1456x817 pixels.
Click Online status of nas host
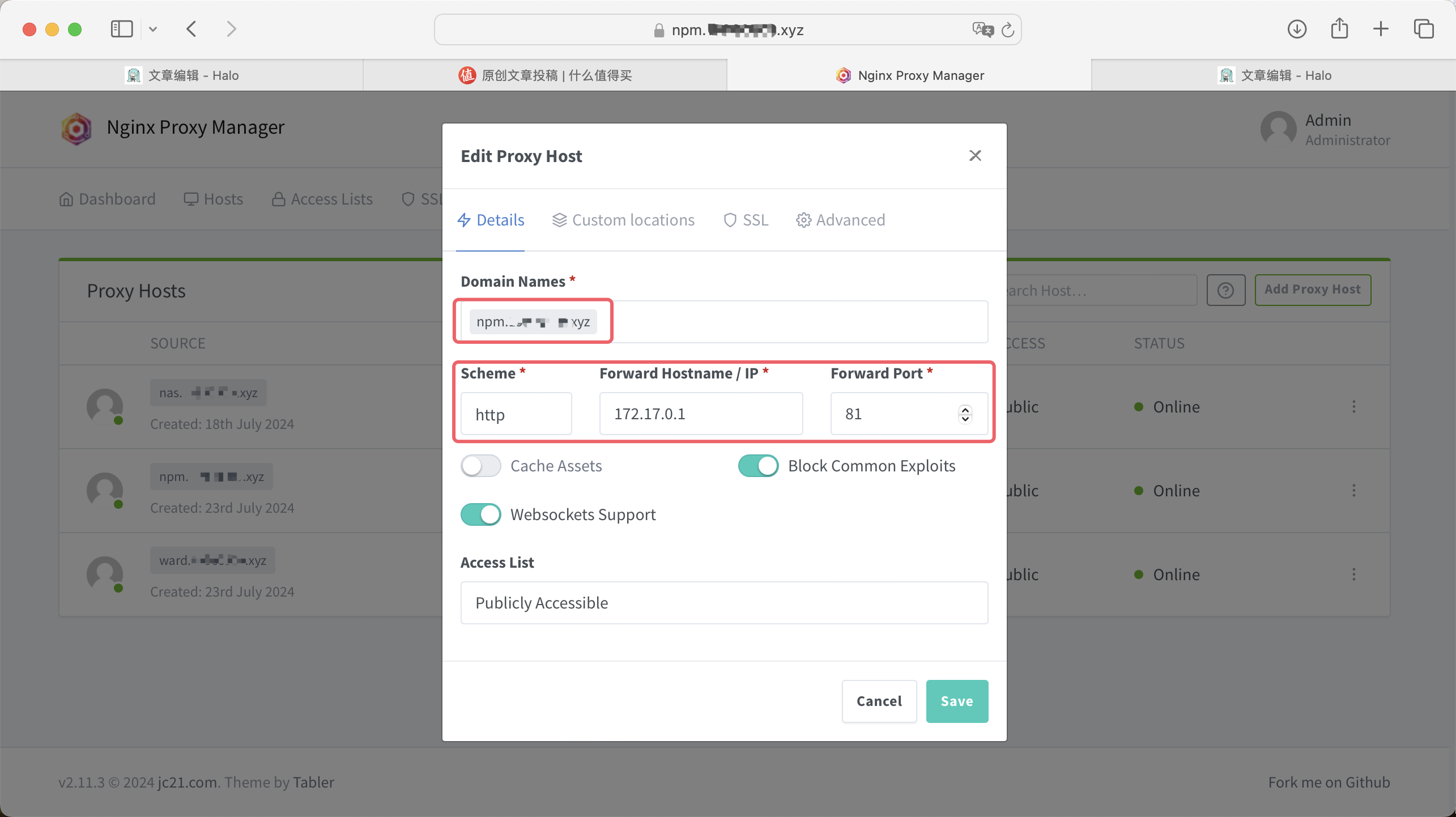1167,407
